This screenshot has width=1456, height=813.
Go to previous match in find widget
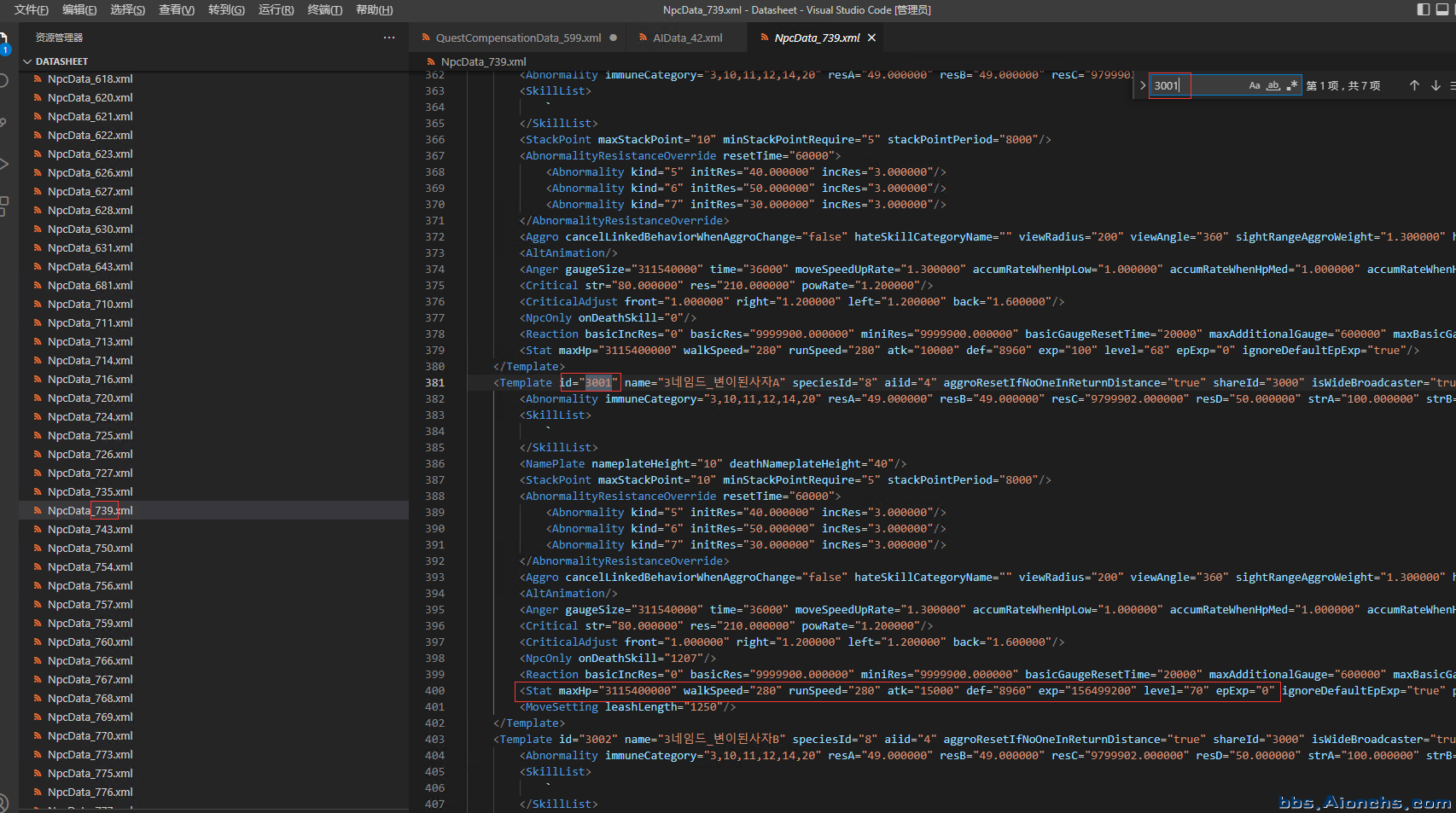1414,85
